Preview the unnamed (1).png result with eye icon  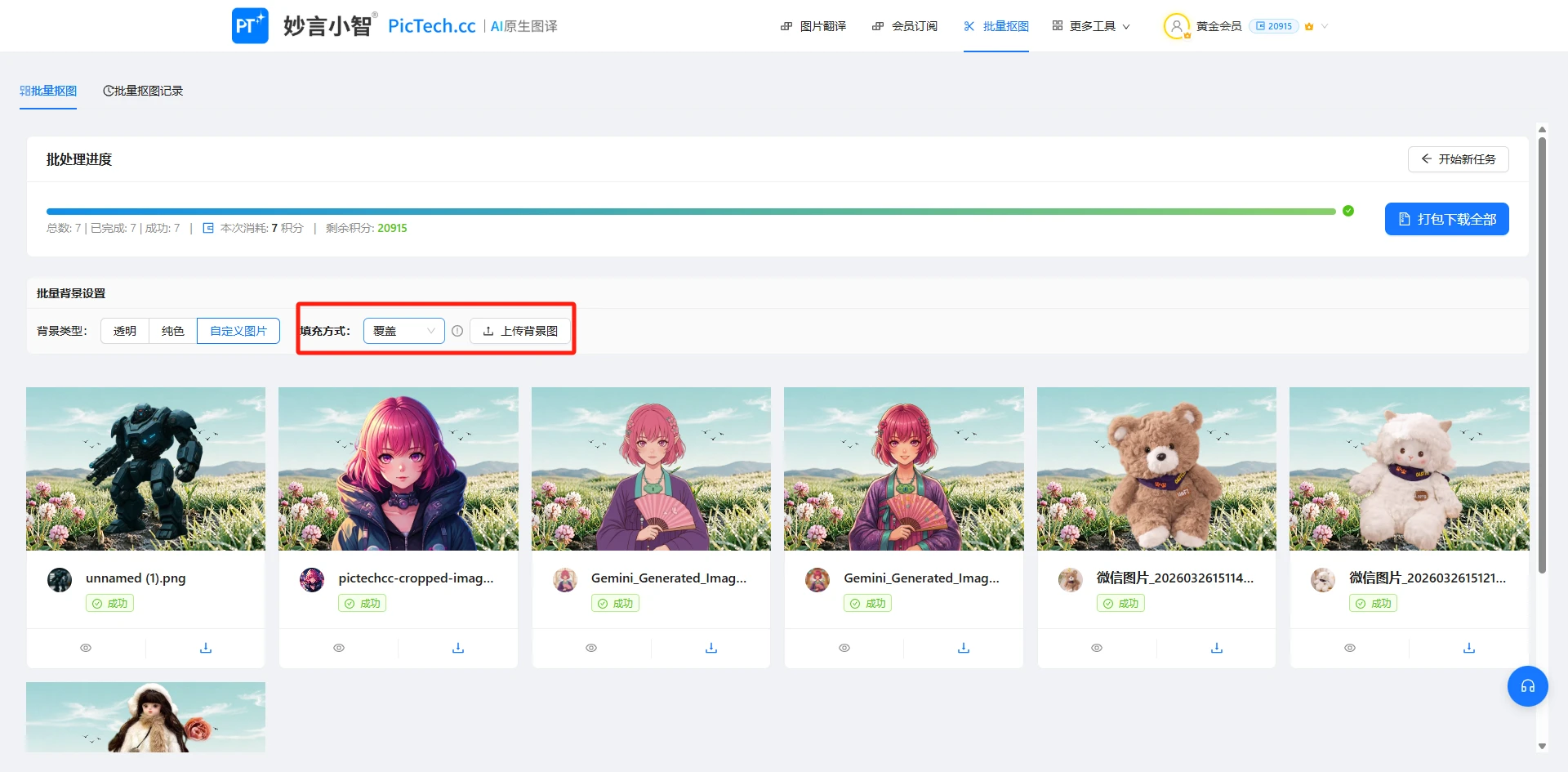(x=86, y=648)
